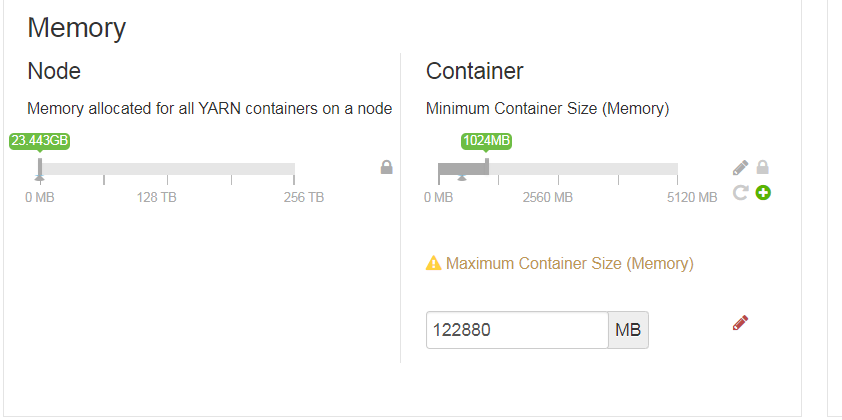The image size is (842, 420).
Task: Click the 256 TB end label of Node slider
Action: 304,197
